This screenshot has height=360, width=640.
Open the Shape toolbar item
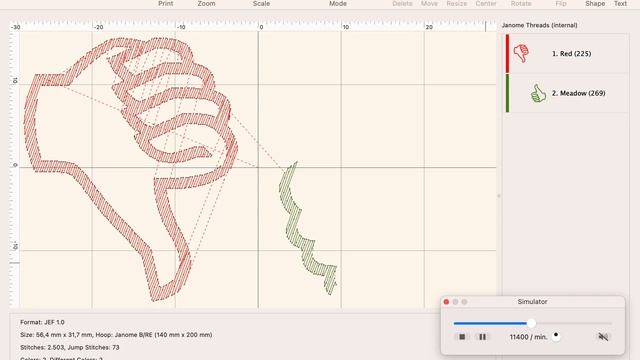pos(595,4)
